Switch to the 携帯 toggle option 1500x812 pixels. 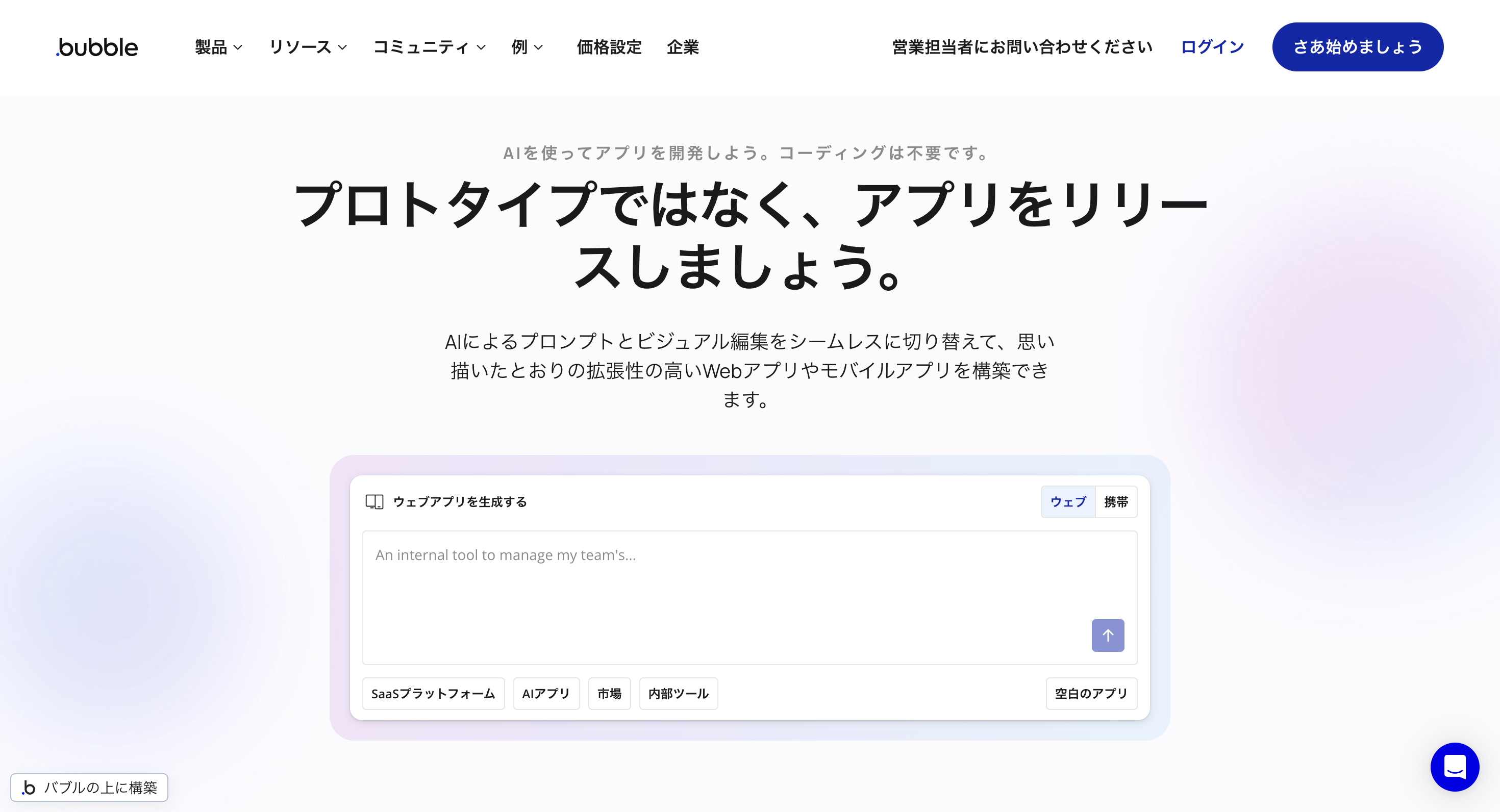coord(1116,502)
